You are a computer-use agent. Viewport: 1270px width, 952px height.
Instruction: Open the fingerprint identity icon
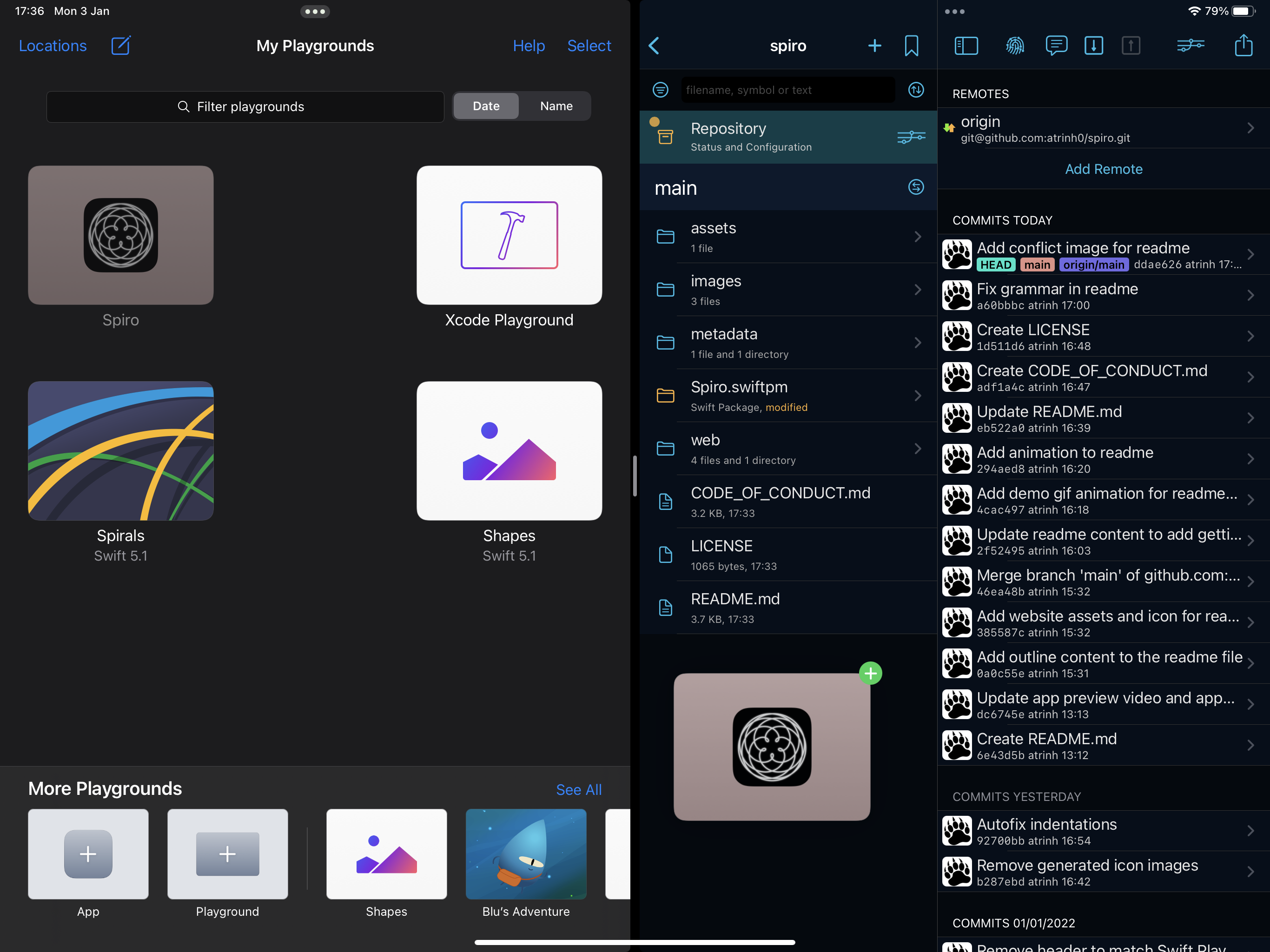pos(1014,46)
